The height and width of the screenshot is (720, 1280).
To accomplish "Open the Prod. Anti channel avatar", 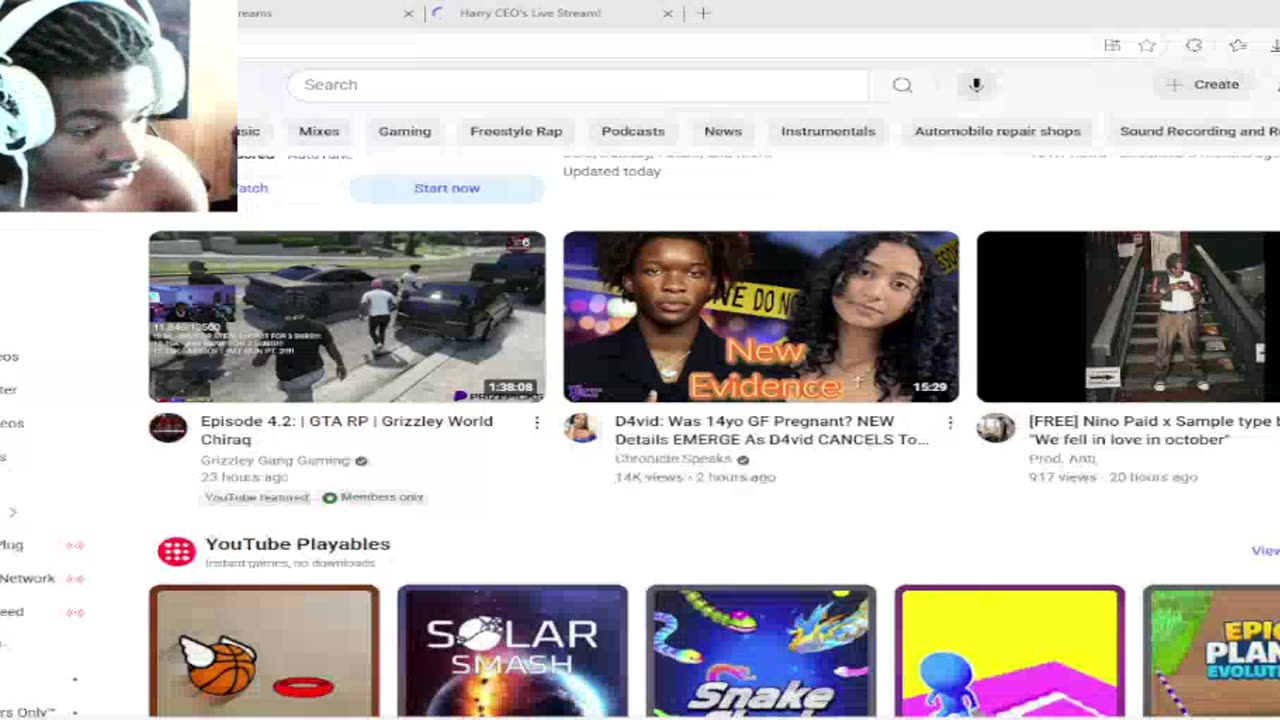I will (995, 428).
